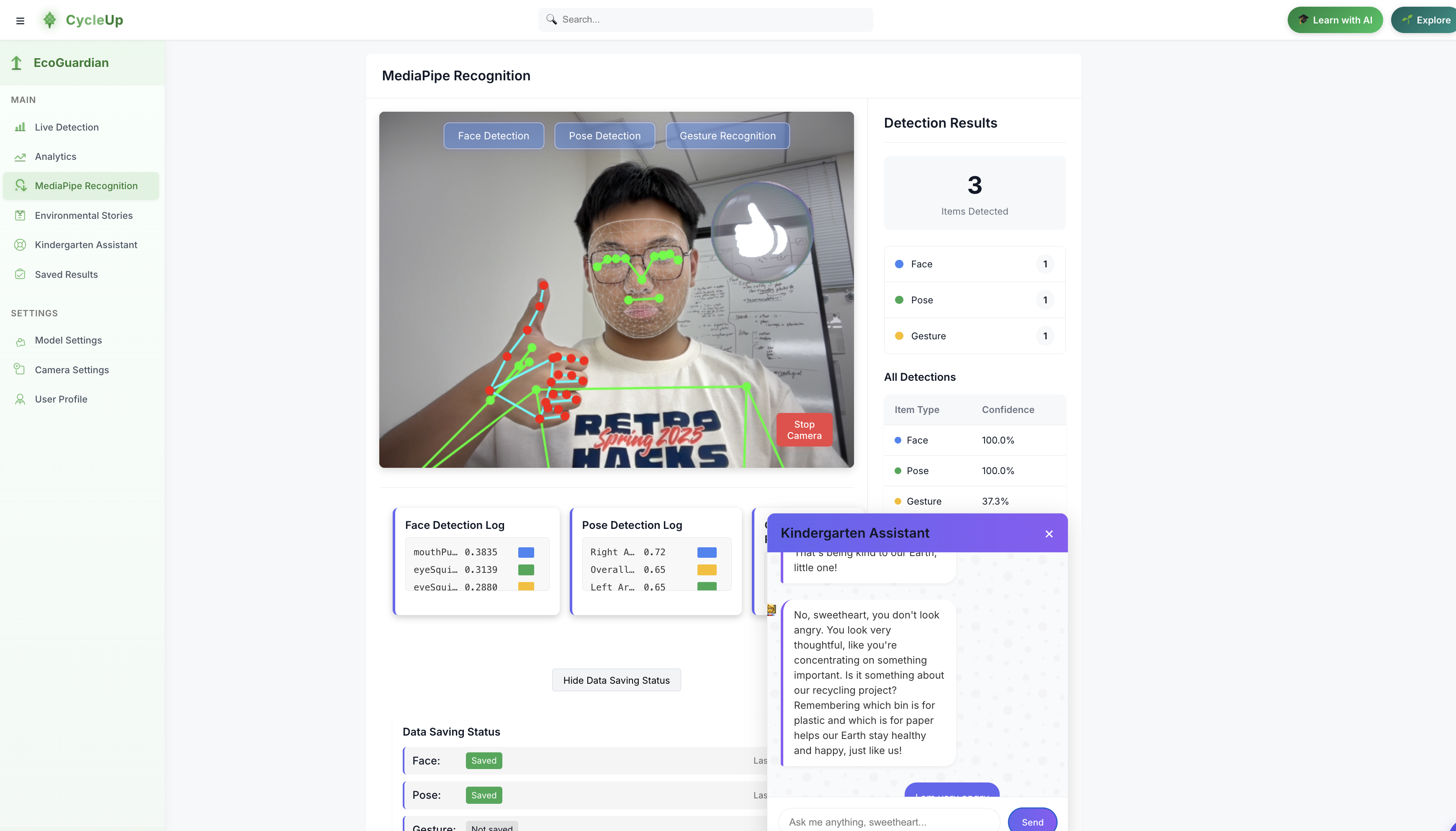1456x831 pixels.
Task: Hide Data Saving Status section
Action: tap(616, 680)
